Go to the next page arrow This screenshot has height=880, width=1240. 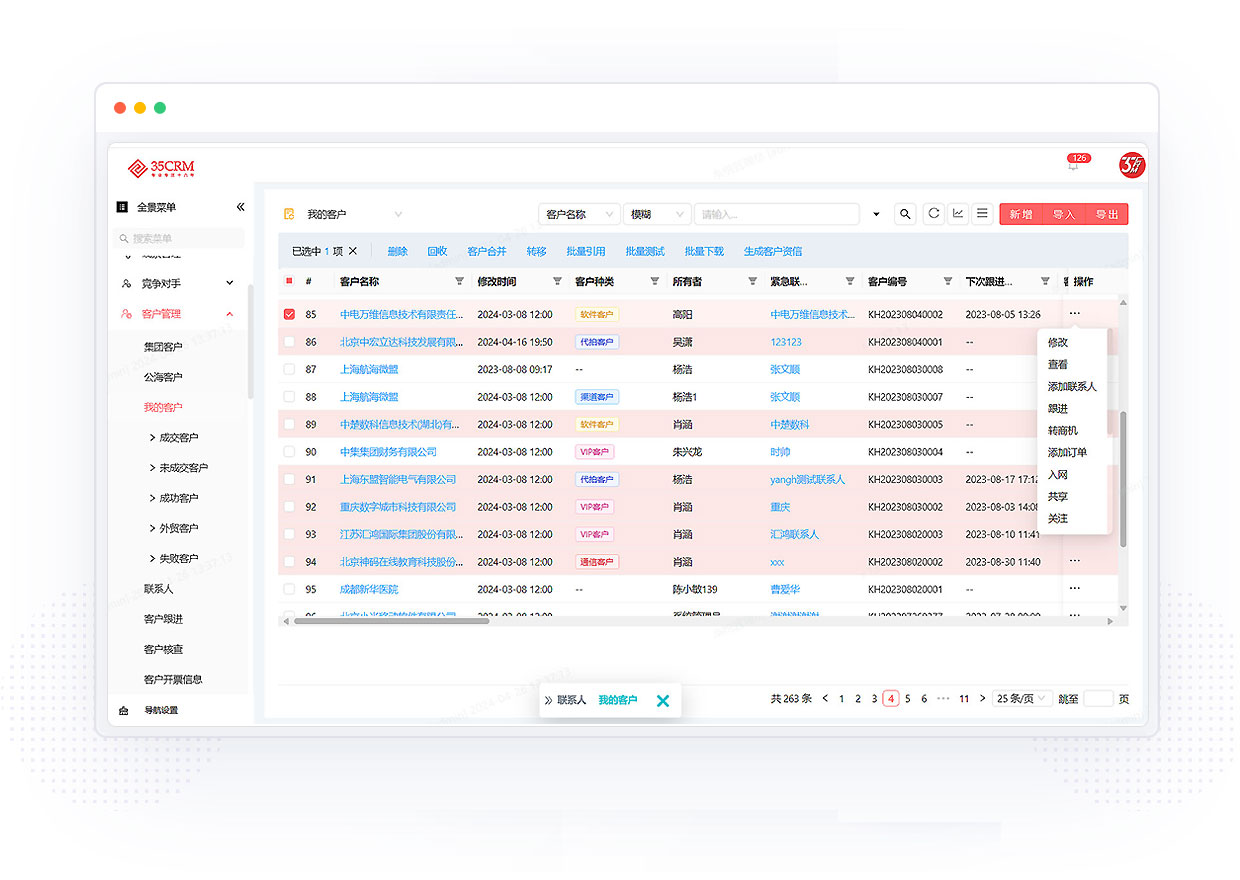pyautogui.click(x=983, y=699)
